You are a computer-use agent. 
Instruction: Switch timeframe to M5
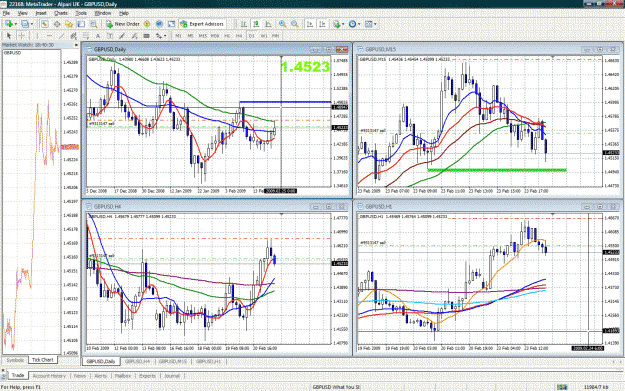point(191,36)
